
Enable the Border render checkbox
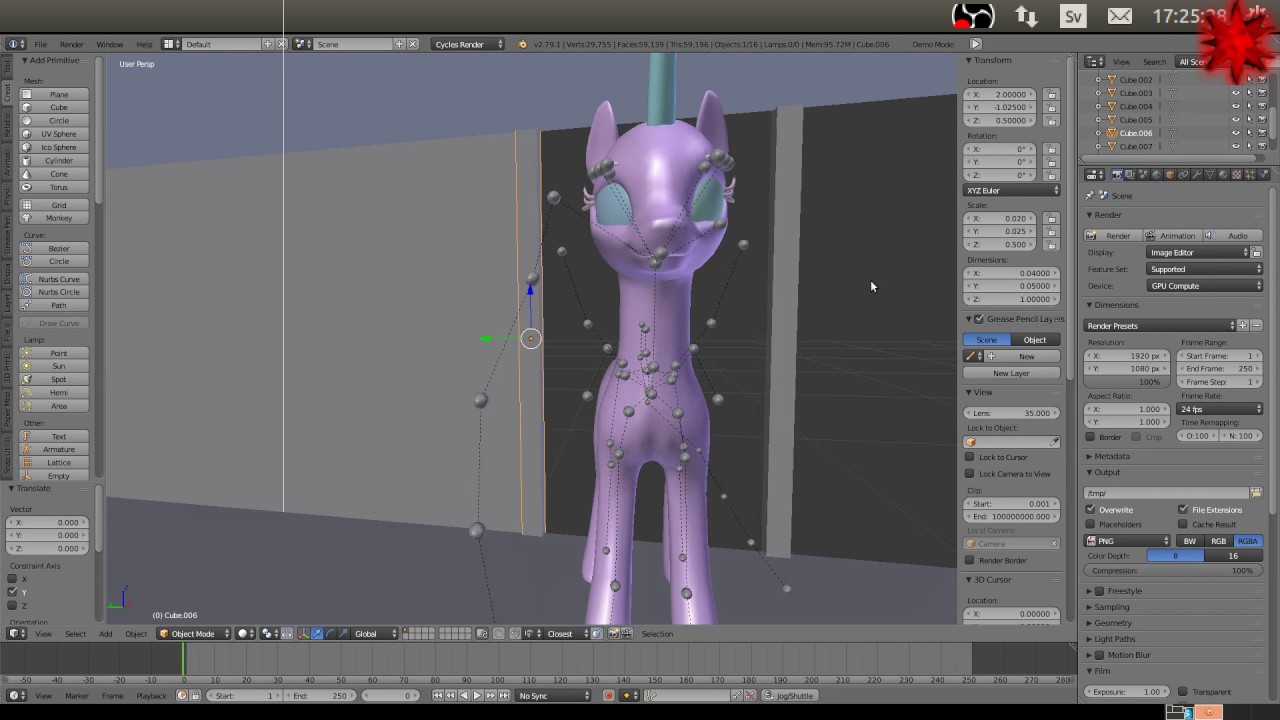(x=1091, y=437)
